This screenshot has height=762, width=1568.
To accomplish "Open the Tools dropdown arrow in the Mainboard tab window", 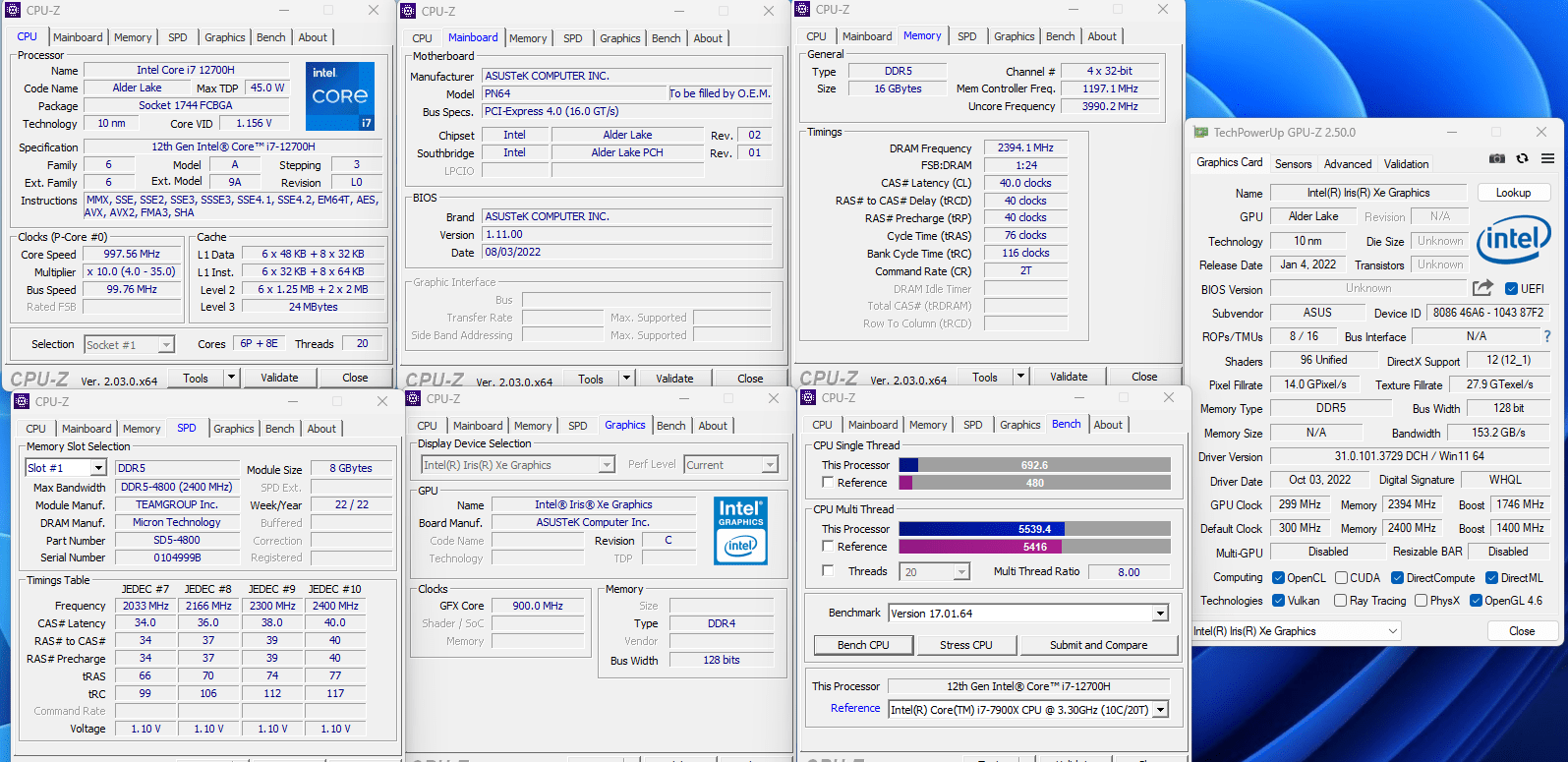I will 625,379.
